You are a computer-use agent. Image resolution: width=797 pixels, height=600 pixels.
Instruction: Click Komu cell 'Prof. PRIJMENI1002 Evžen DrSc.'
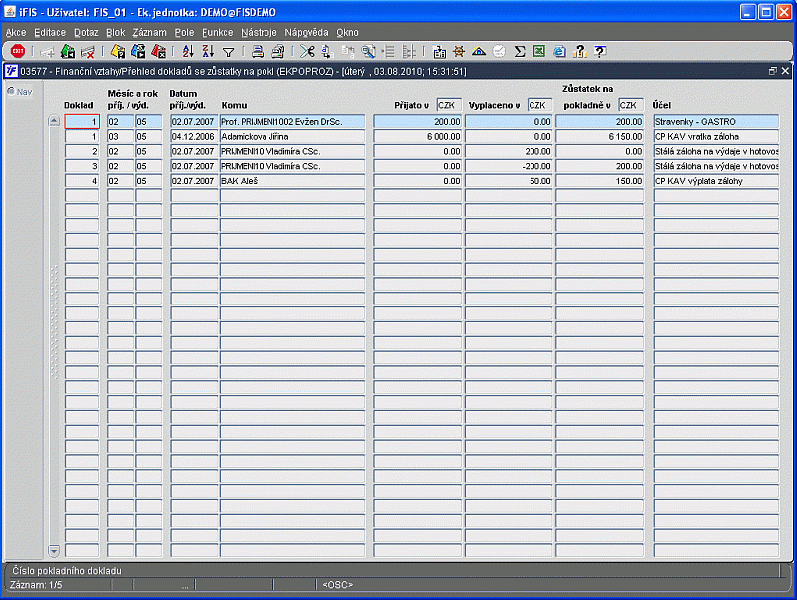tap(292, 122)
